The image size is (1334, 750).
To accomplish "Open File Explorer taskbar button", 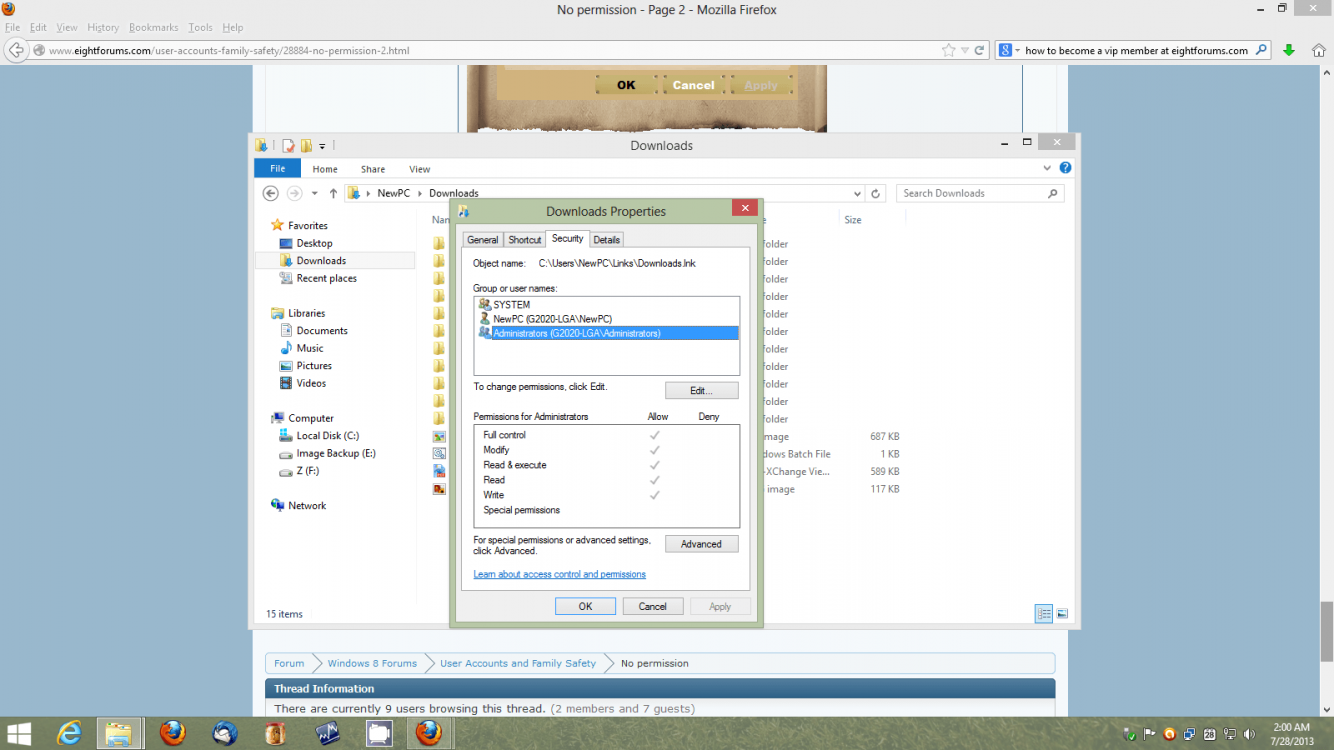I will tap(118, 734).
